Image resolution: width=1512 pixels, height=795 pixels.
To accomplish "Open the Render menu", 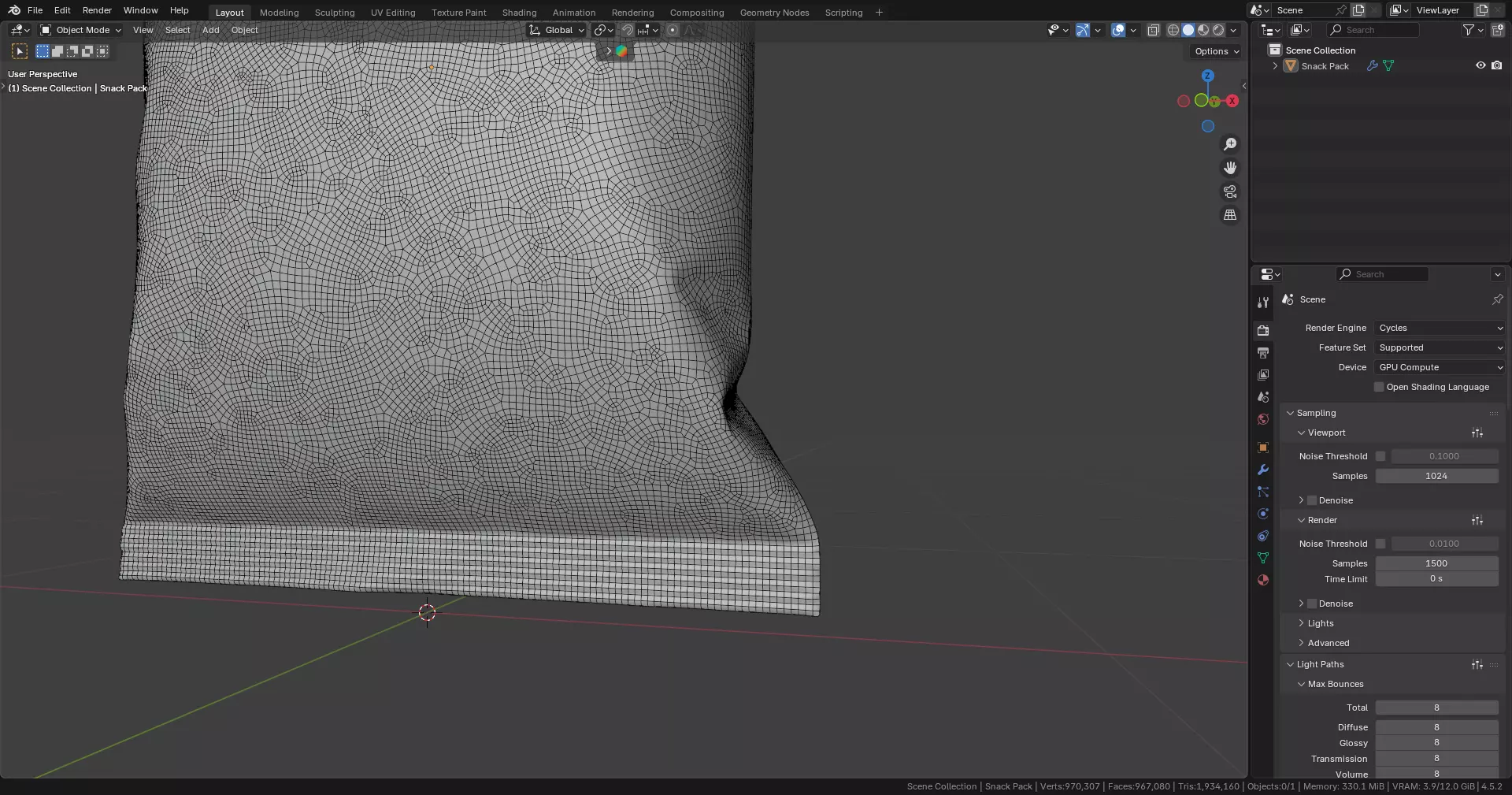I will point(97,10).
